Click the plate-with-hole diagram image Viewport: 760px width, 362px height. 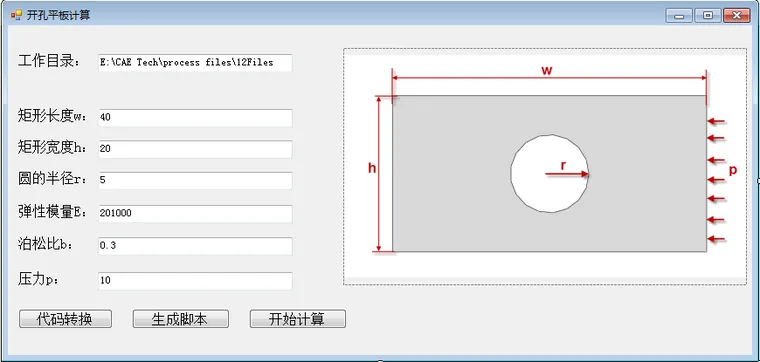[x=545, y=166]
